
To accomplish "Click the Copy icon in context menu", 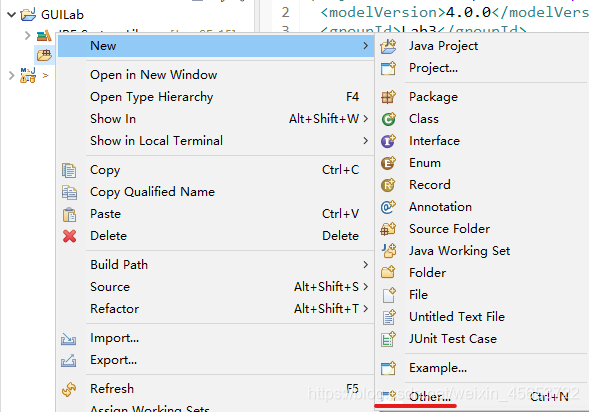I will (x=69, y=170).
